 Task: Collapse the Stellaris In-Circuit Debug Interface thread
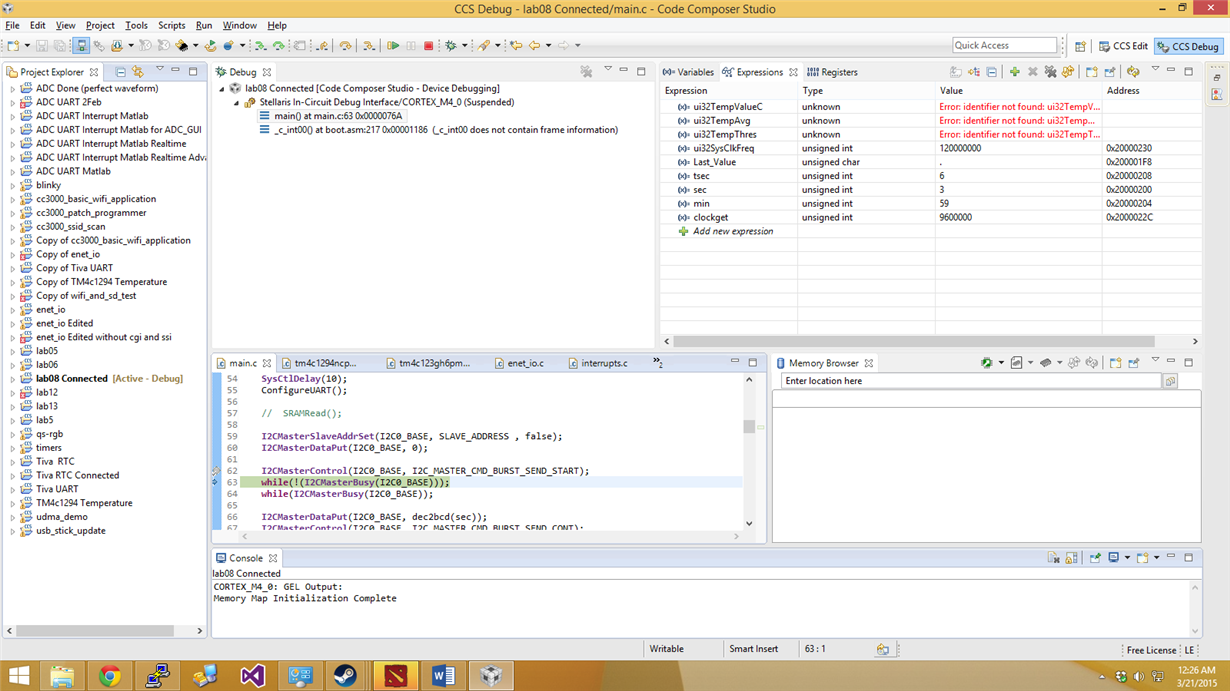[x=237, y=102]
